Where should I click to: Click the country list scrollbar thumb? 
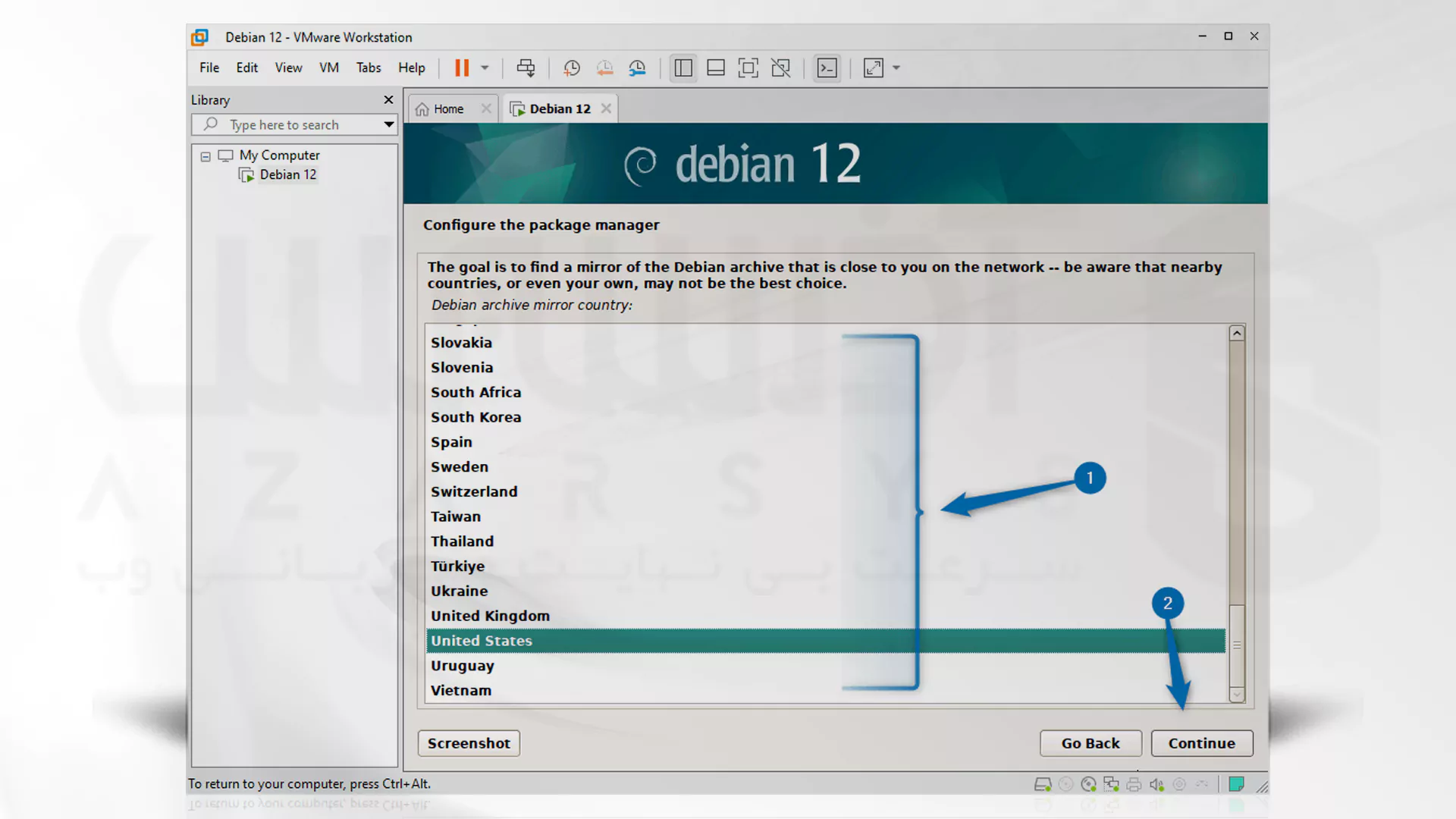[1237, 645]
